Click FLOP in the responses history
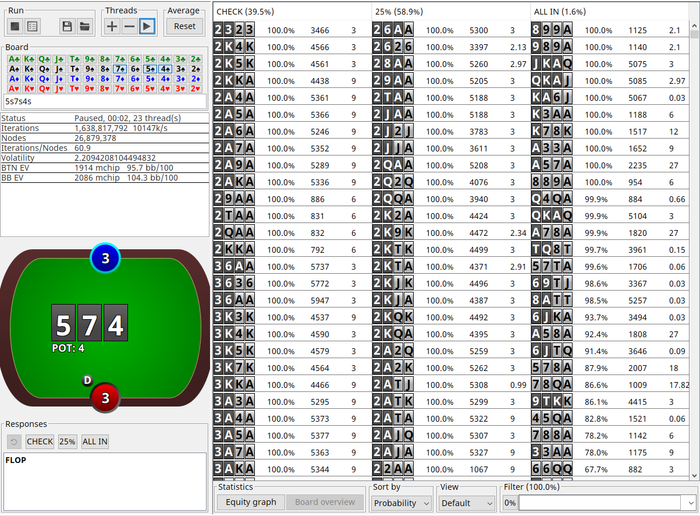This screenshot has width=700, height=516. [x=16, y=460]
